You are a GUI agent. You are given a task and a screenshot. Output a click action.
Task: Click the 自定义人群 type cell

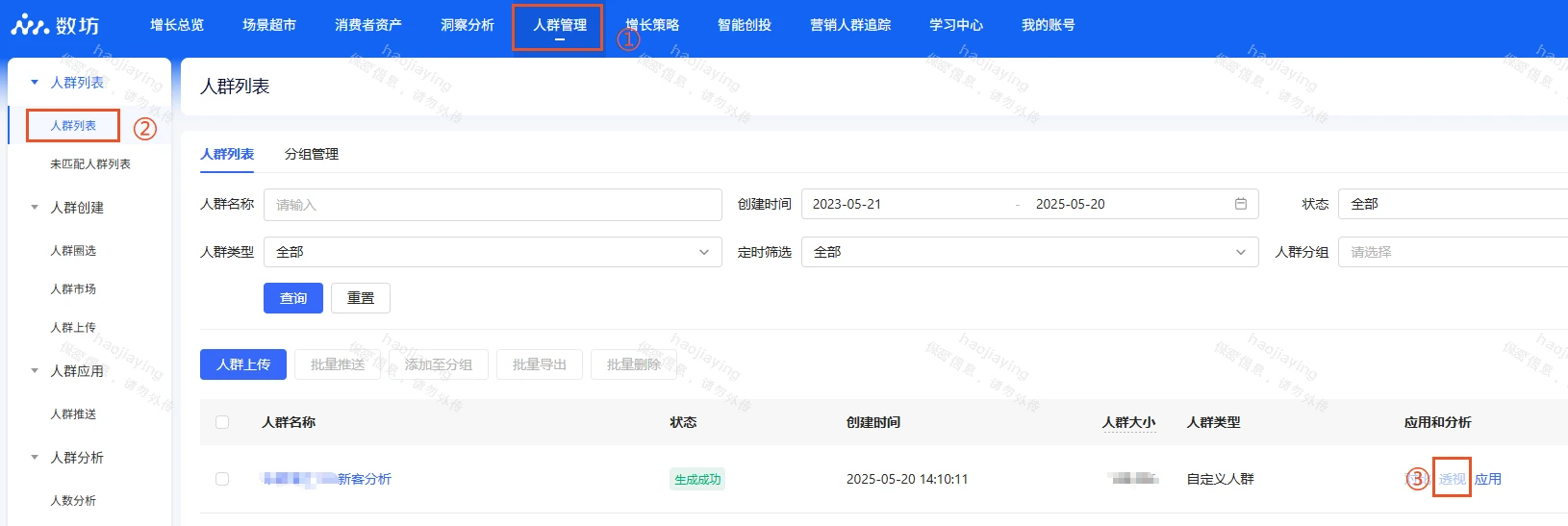(1221, 479)
